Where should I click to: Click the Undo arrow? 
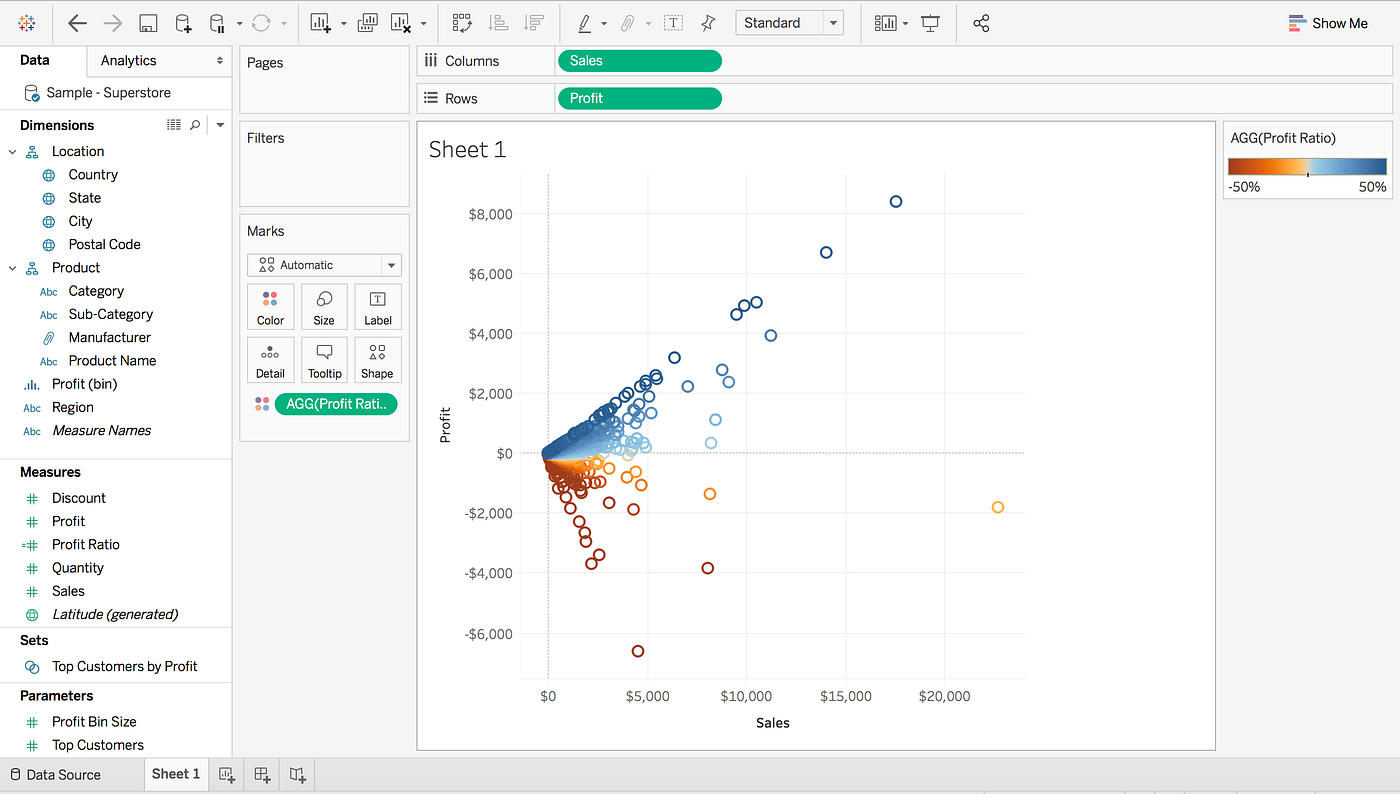(x=77, y=22)
